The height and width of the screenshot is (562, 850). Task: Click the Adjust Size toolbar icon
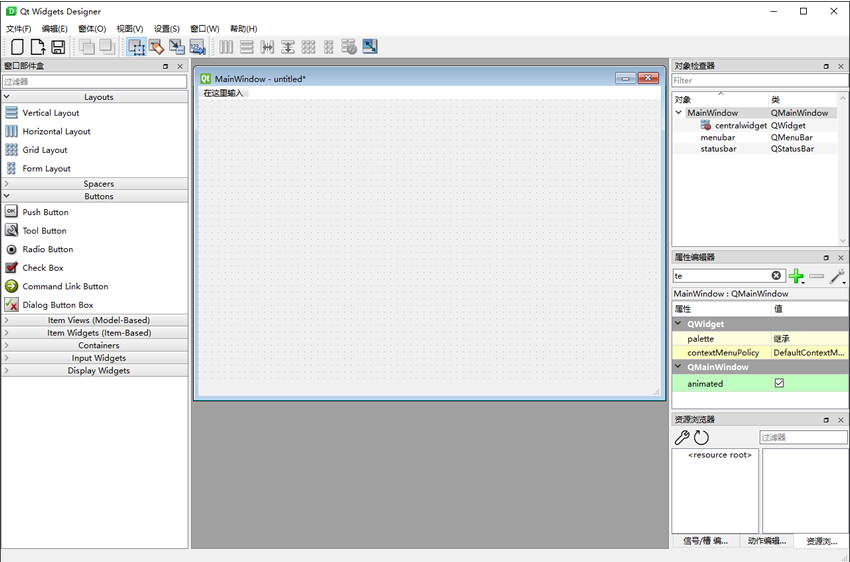point(370,47)
